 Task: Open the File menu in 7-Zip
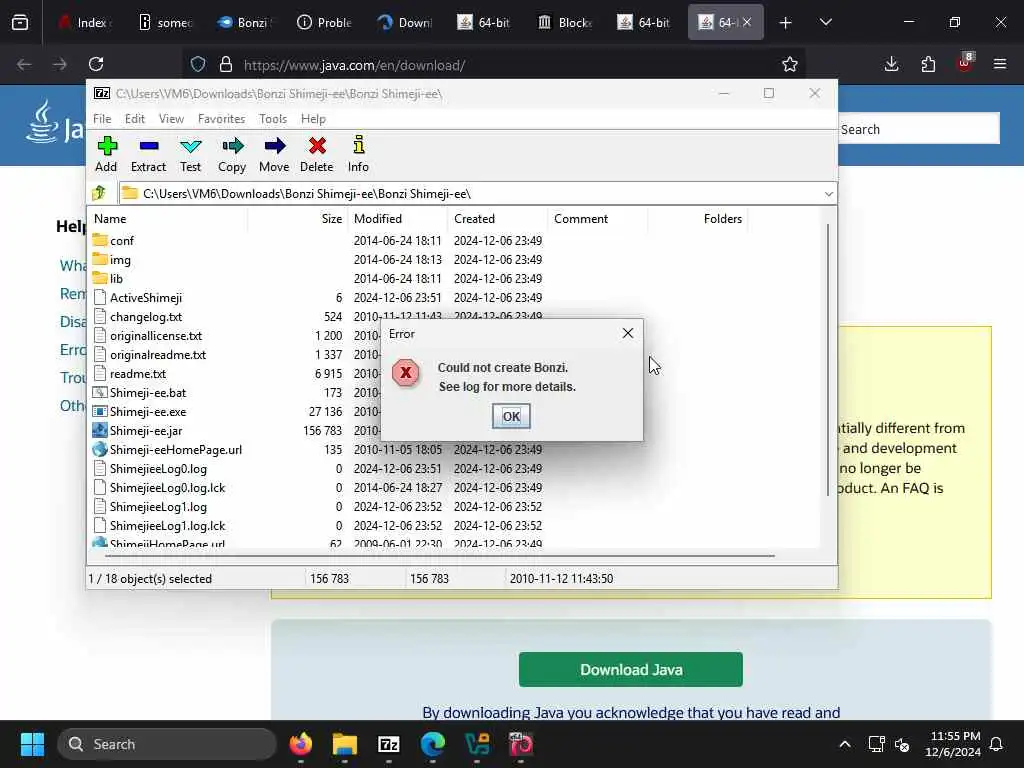click(x=102, y=119)
